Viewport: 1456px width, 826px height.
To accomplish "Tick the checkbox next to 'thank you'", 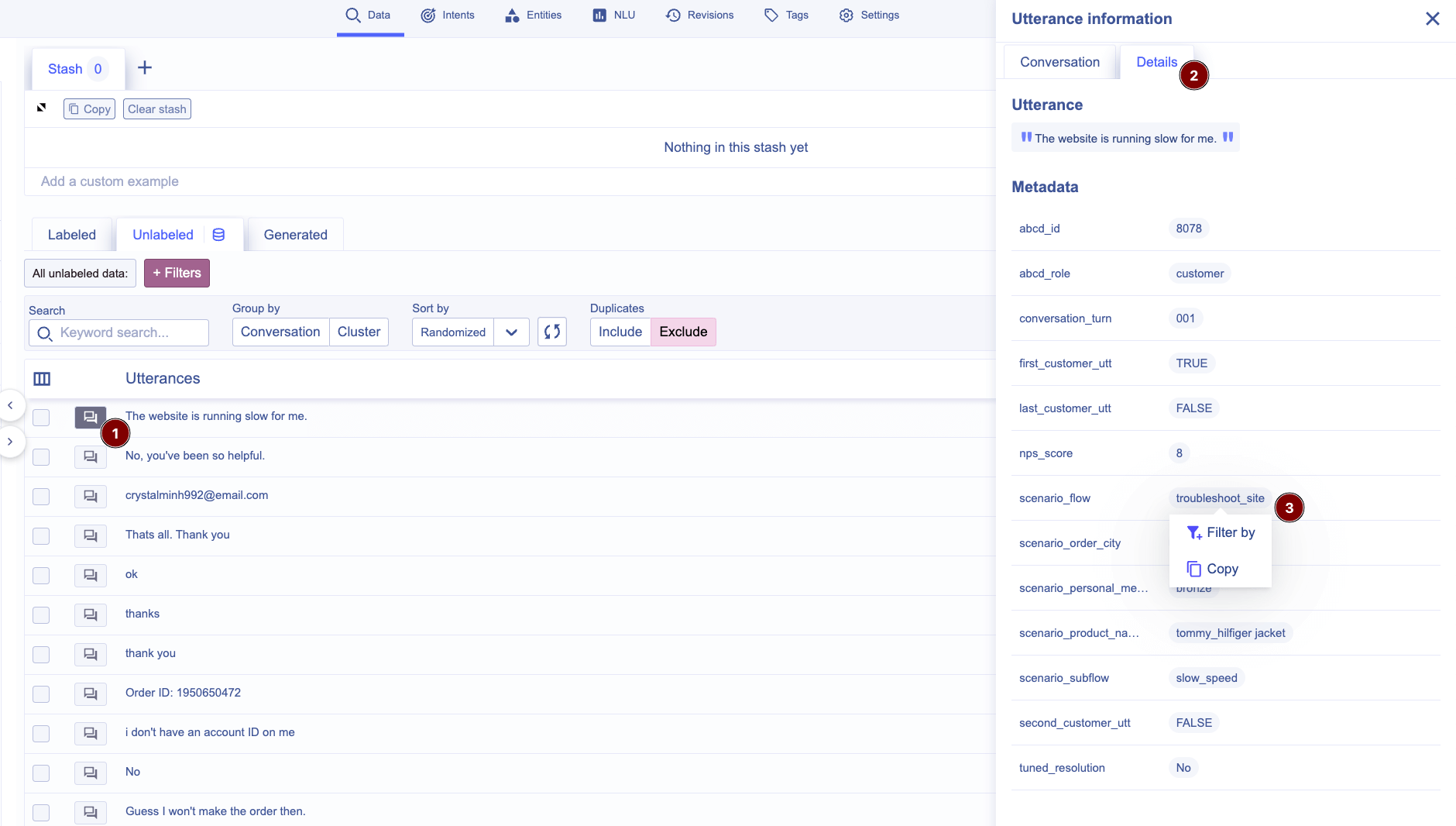I will pyautogui.click(x=41, y=655).
